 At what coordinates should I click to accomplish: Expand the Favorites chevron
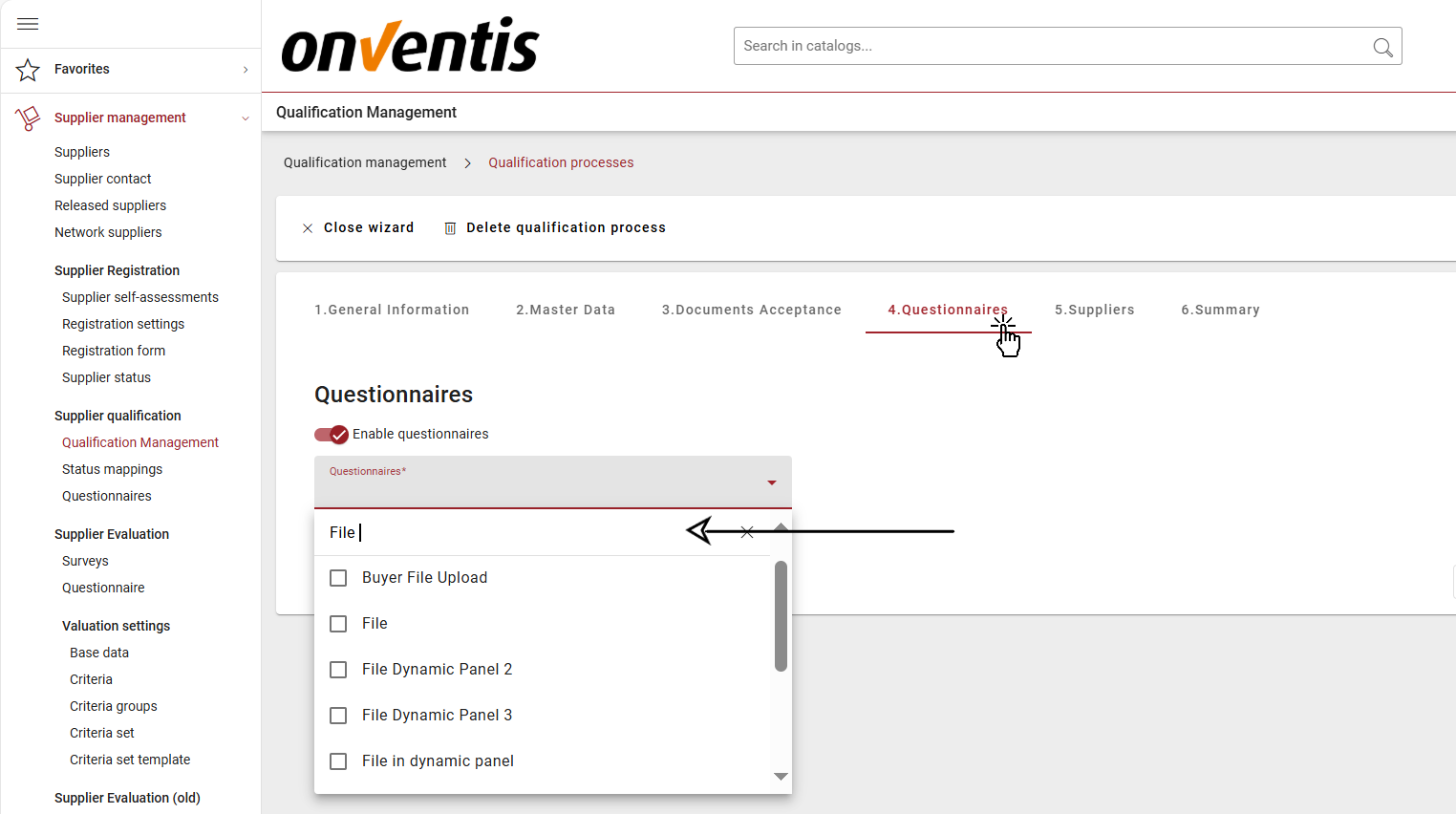coord(246,70)
